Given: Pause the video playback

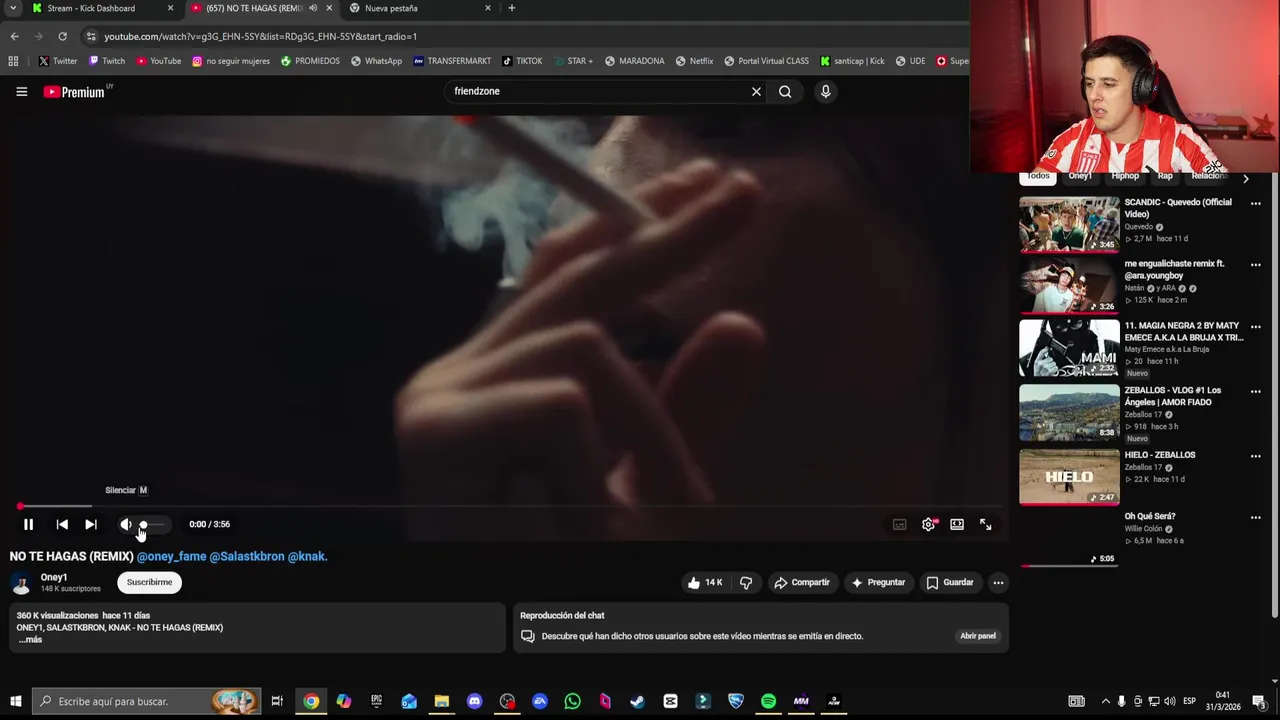Looking at the screenshot, I should (x=28, y=524).
